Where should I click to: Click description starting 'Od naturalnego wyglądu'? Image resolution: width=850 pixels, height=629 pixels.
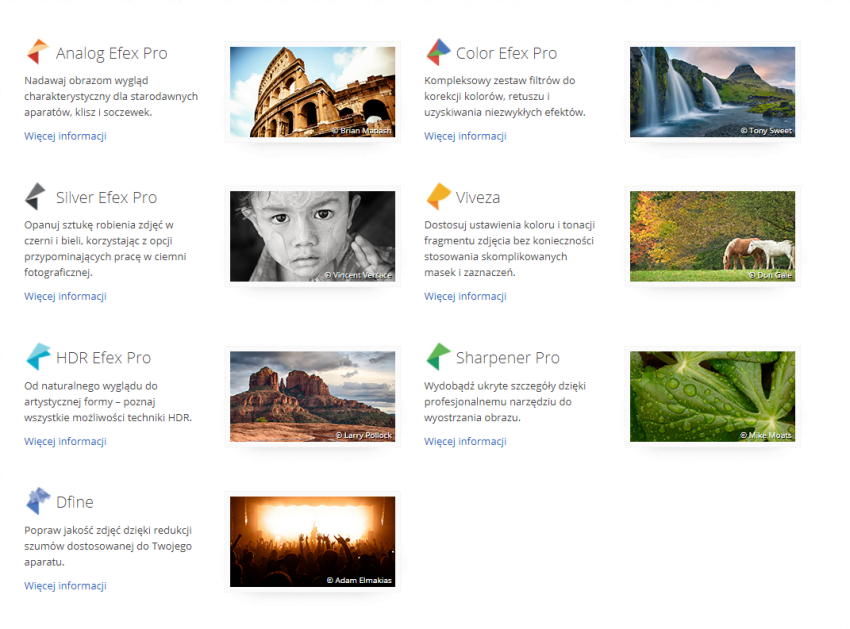point(108,402)
